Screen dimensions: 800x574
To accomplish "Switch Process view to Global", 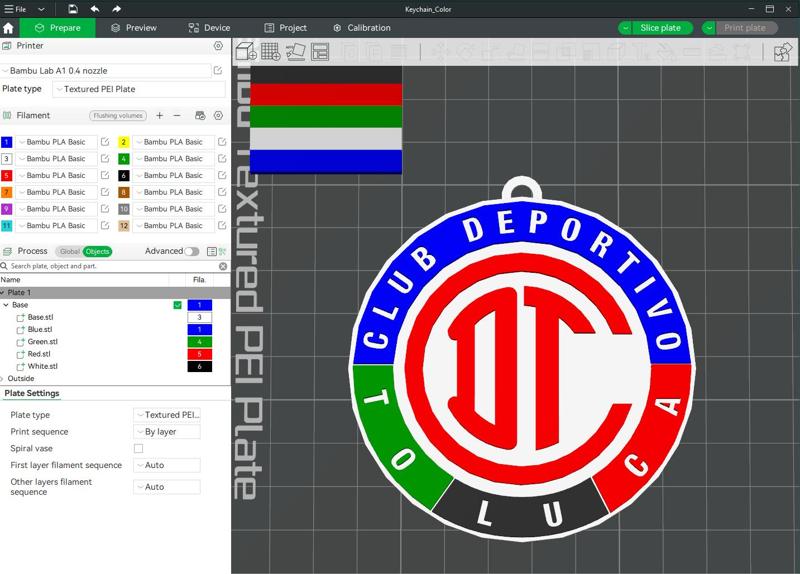I will tap(69, 252).
